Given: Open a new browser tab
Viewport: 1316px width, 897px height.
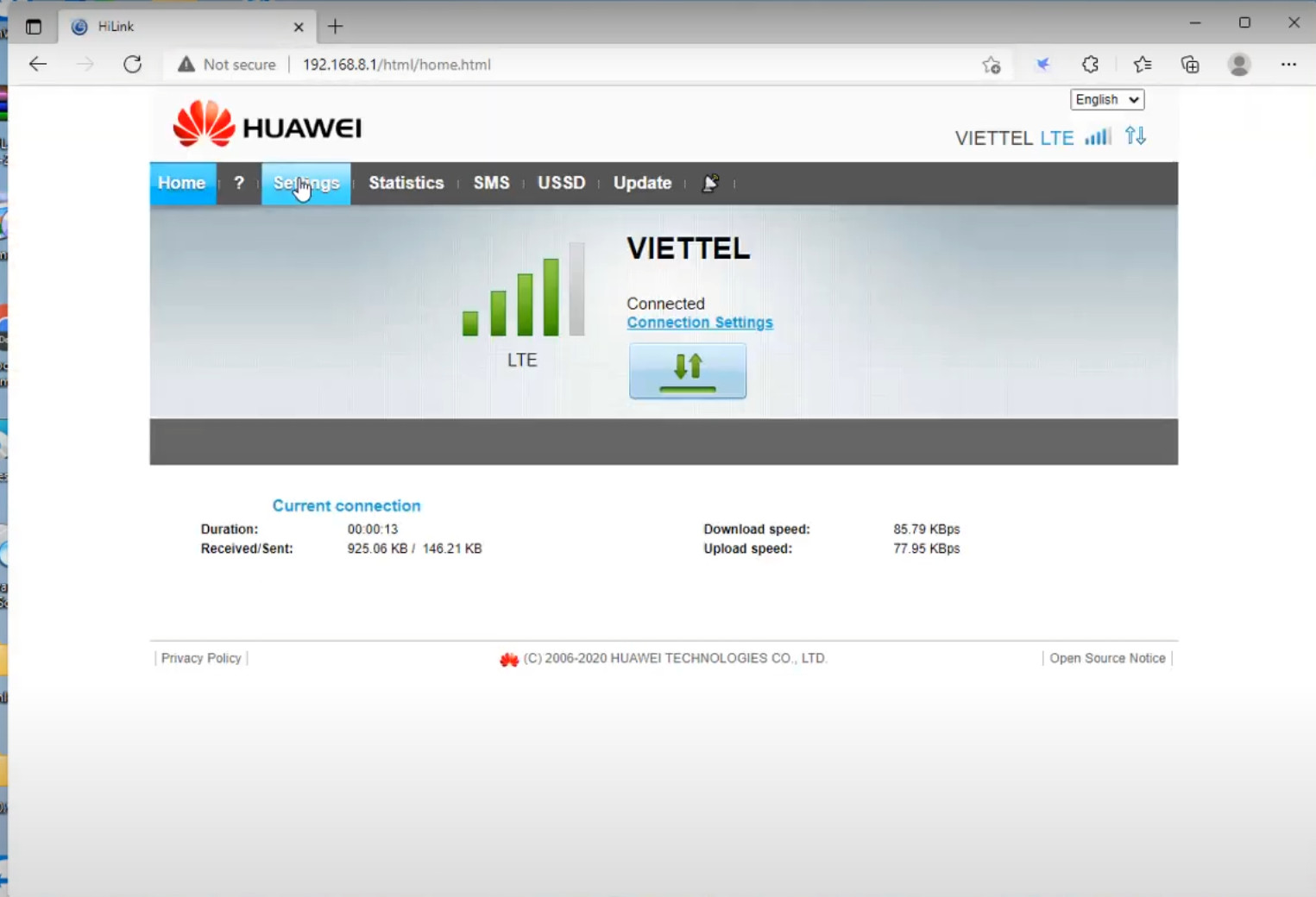Looking at the screenshot, I should click(336, 27).
